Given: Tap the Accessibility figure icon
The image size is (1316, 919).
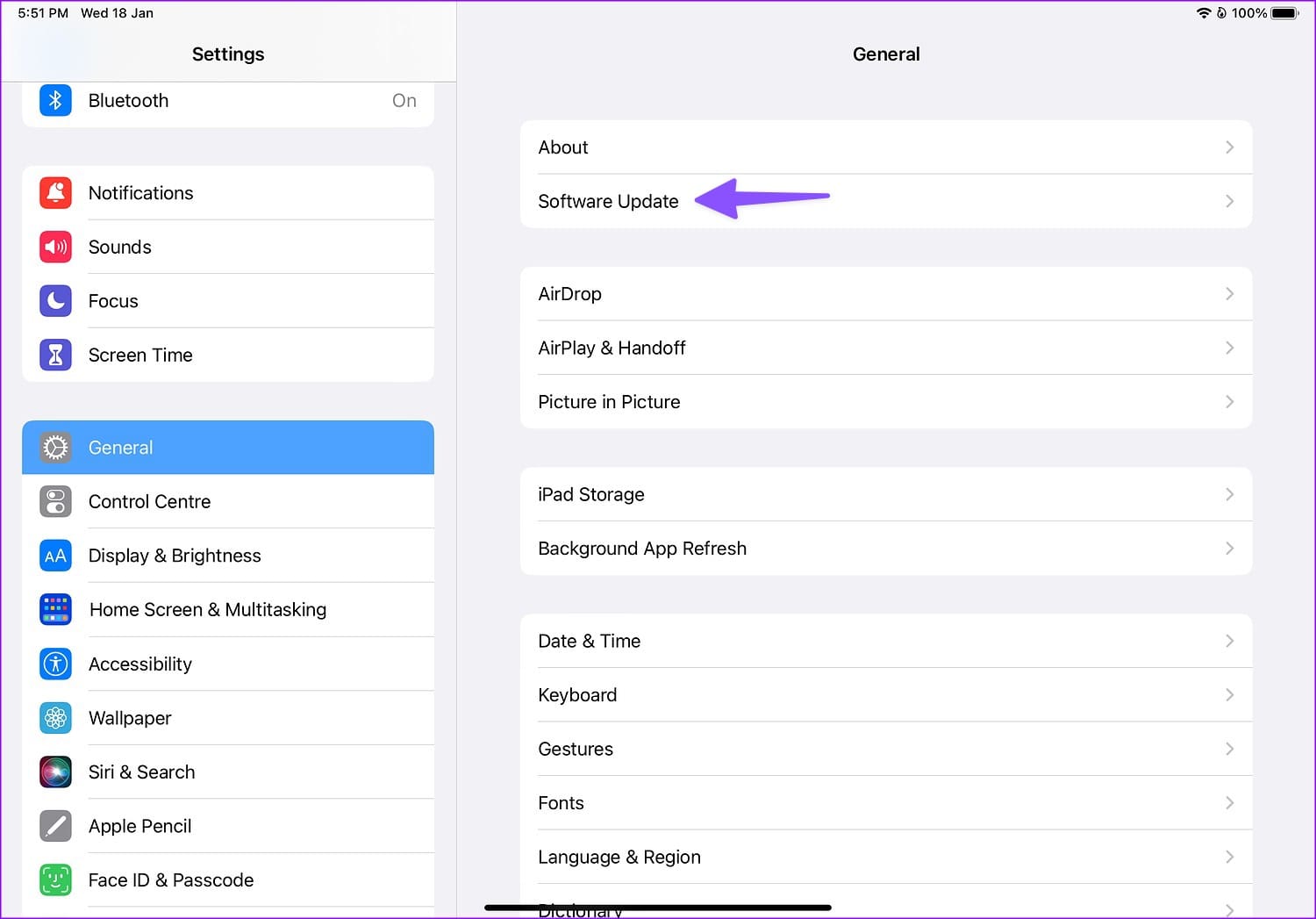Looking at the screenshot, I should coord(55,664).
